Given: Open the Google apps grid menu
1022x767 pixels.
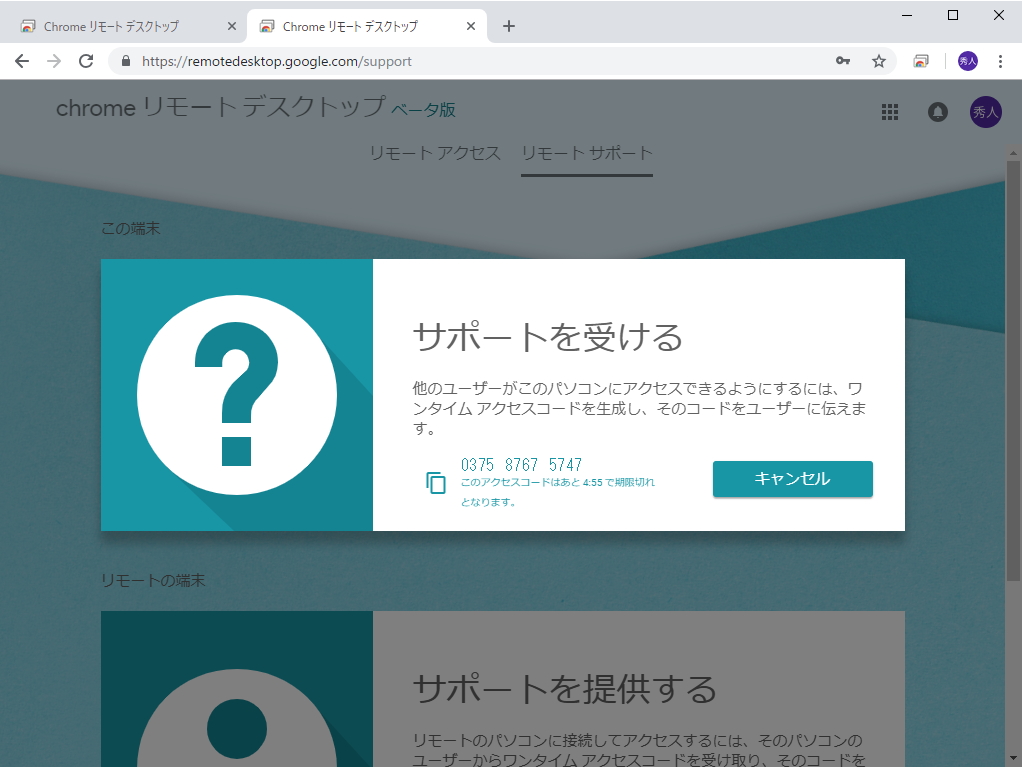Looking at the screenshot, I should (889, 112).
